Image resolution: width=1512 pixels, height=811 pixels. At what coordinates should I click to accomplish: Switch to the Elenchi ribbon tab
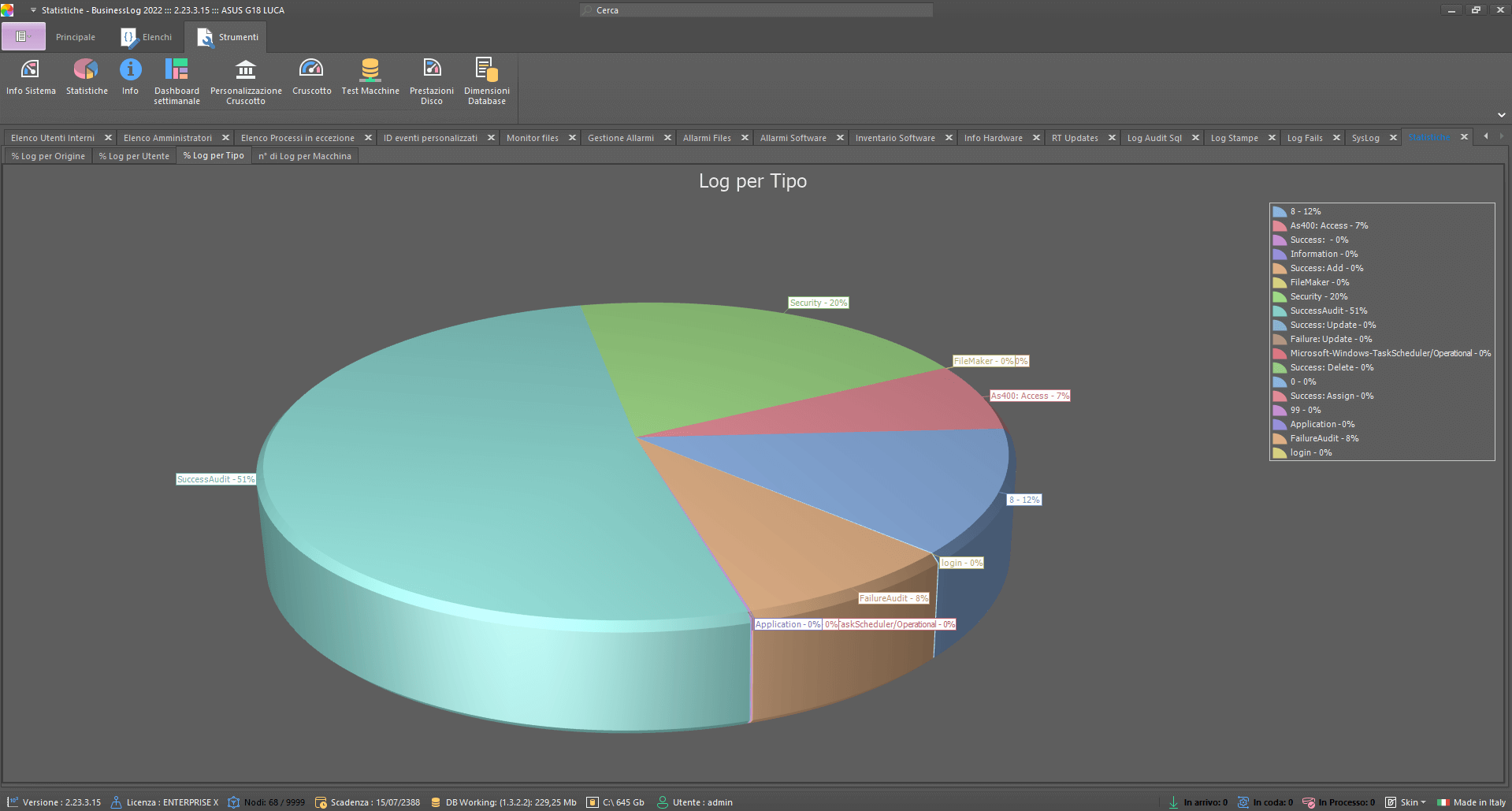pyautogui.click(x=147, y=37)
